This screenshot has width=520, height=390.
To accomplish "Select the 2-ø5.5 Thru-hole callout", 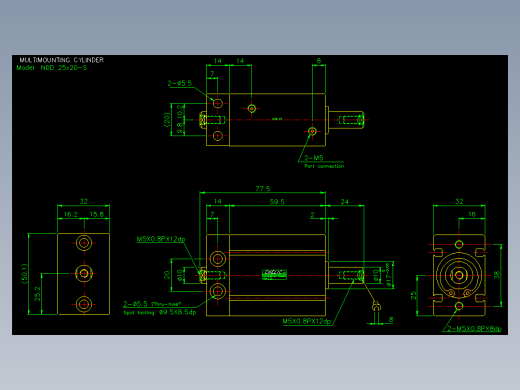I will (152, 304).
